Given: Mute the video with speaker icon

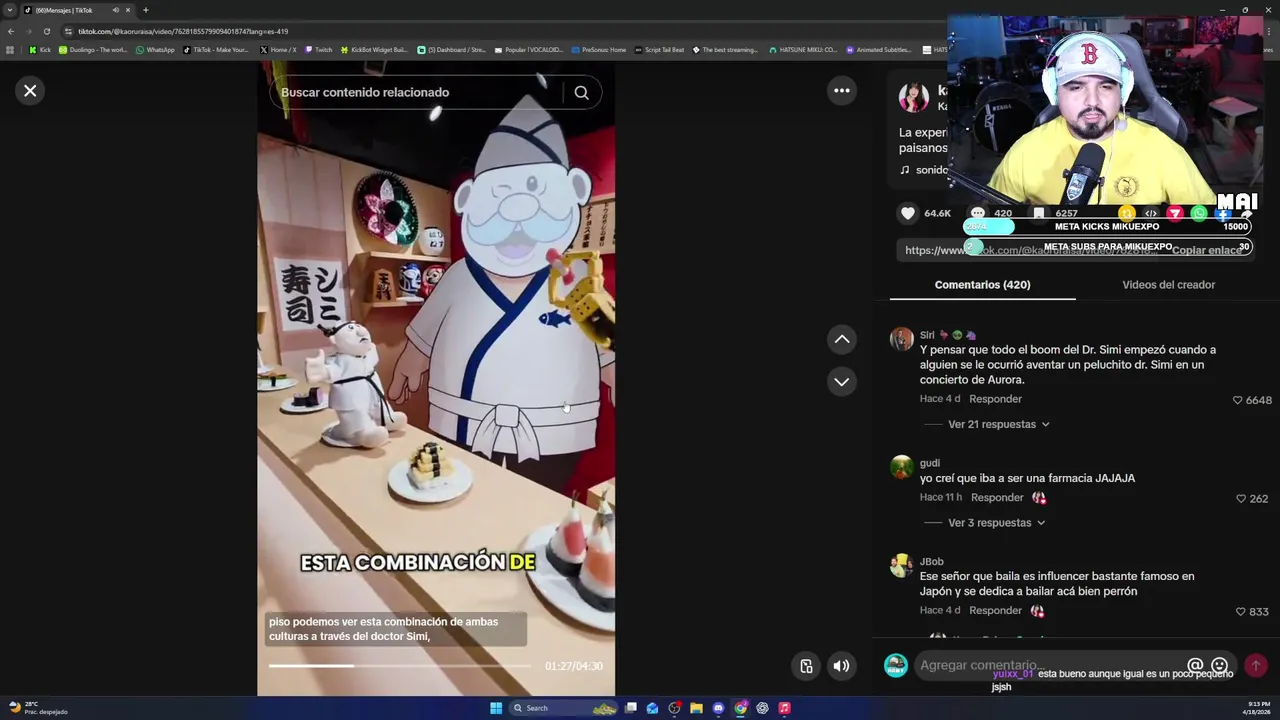Looking at the screenshot, I should [842, 666].
